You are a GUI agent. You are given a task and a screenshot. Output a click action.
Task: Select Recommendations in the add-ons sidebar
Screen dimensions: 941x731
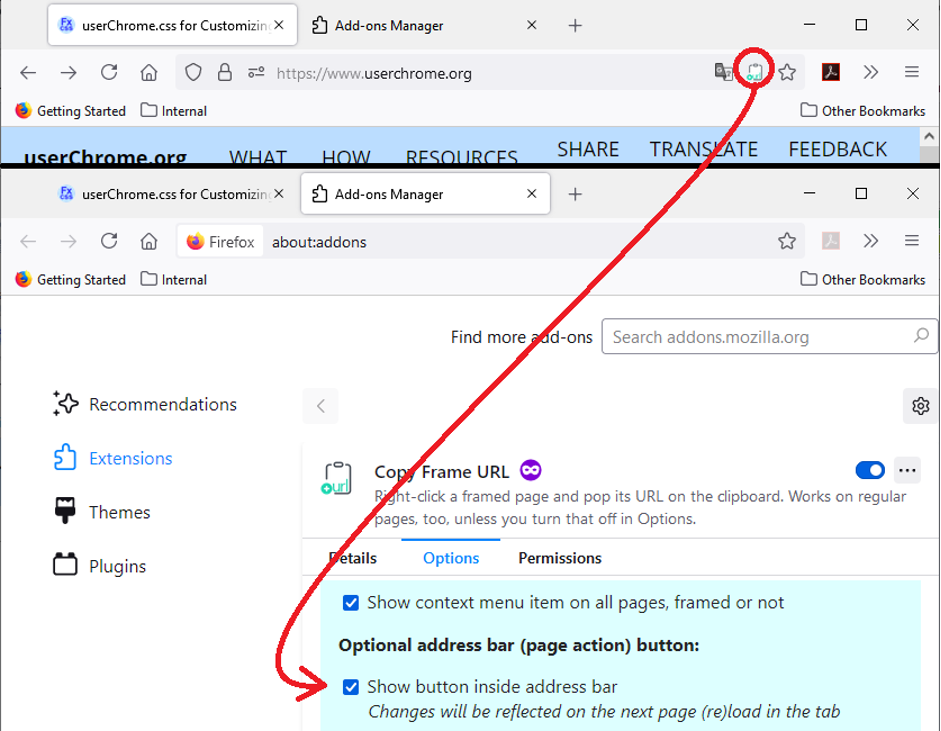click(x=162, y=404)
